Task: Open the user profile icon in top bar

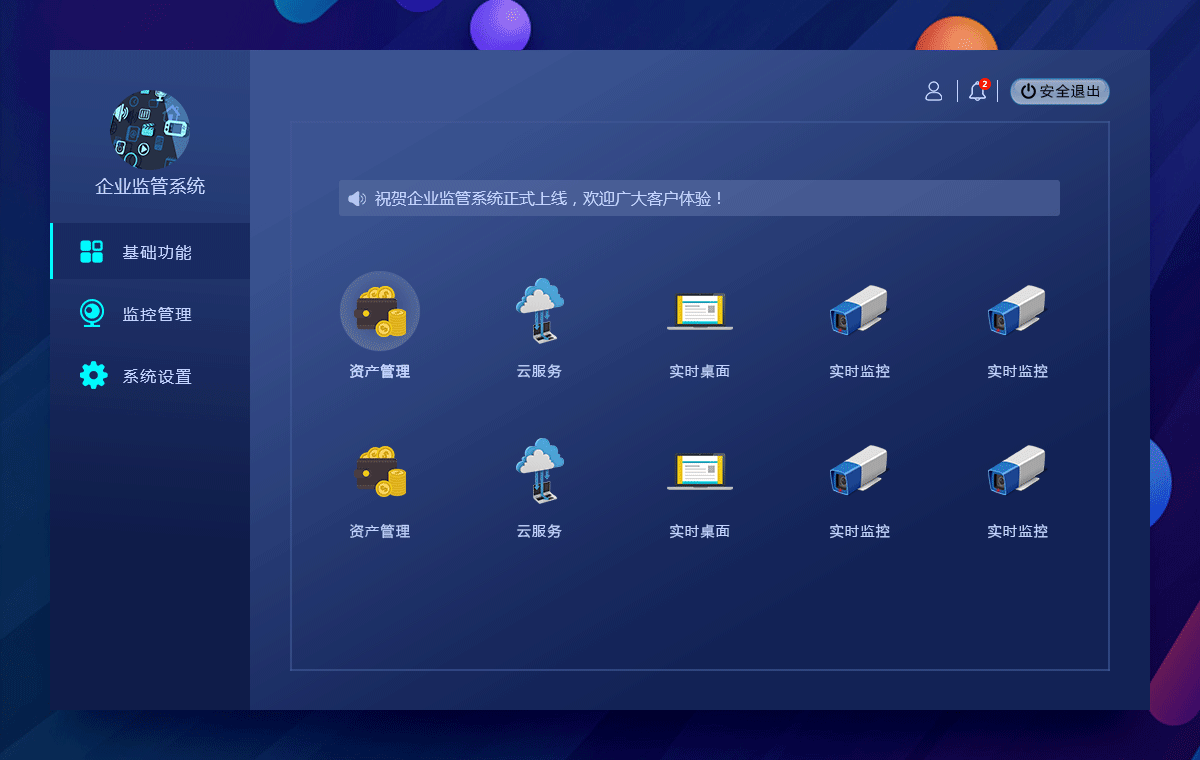Action: click(x=934, y=91)
